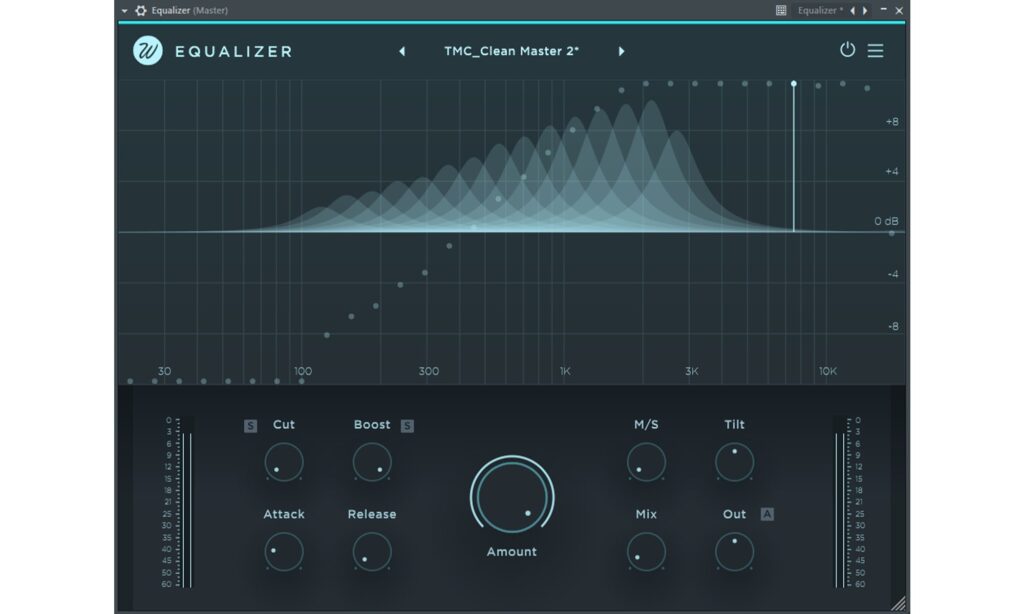Click the 300 frequency label
Image resolution: width=1024 pixels, height=614 pixels.
pyautogui.click(x=428, y=371)
